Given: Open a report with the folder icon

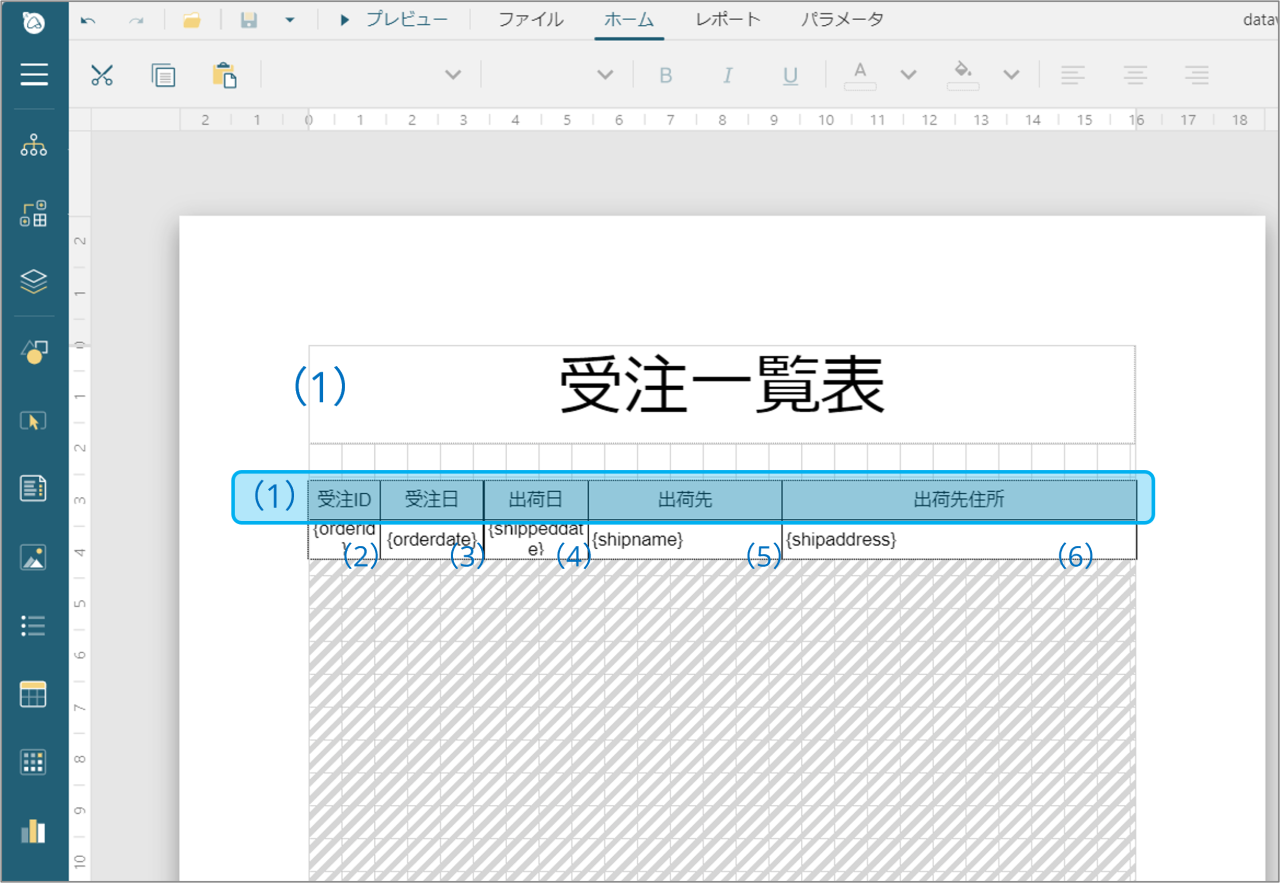Looking at the screenshot, I should (x=192, y=20).
